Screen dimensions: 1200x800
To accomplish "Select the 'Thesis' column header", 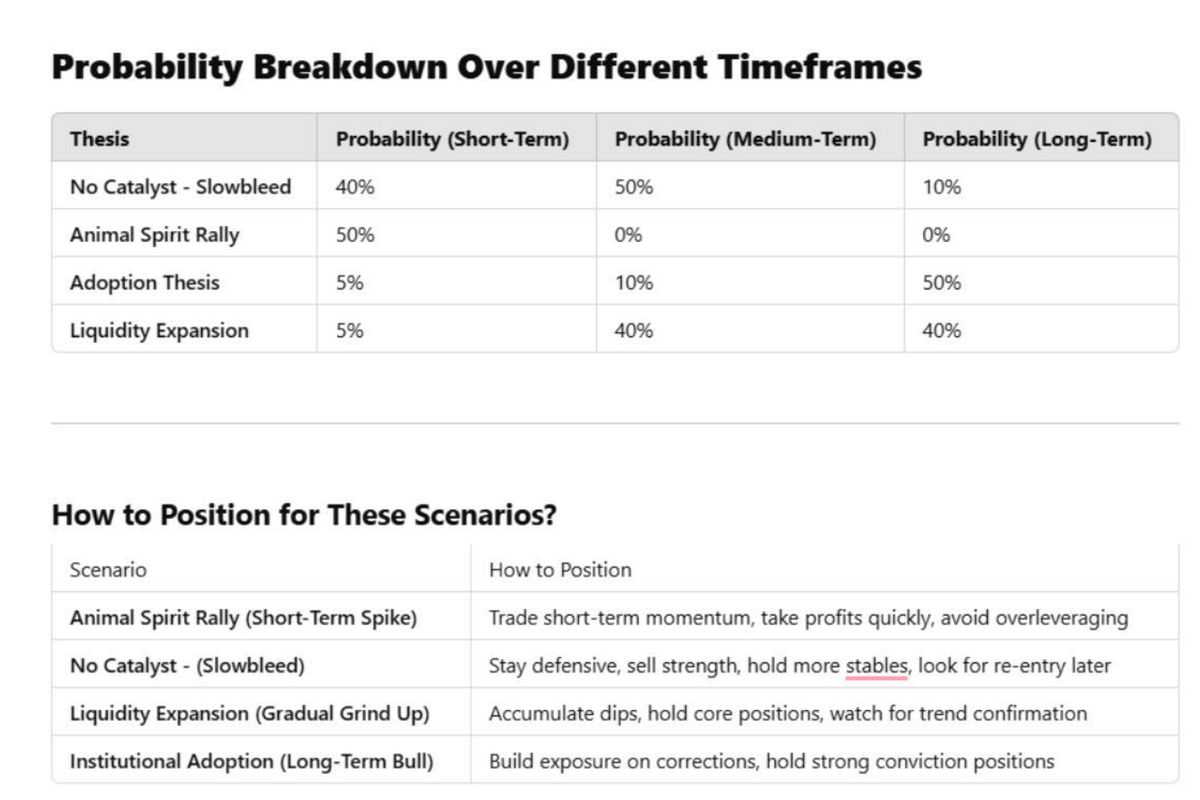I will pos(100,139).
